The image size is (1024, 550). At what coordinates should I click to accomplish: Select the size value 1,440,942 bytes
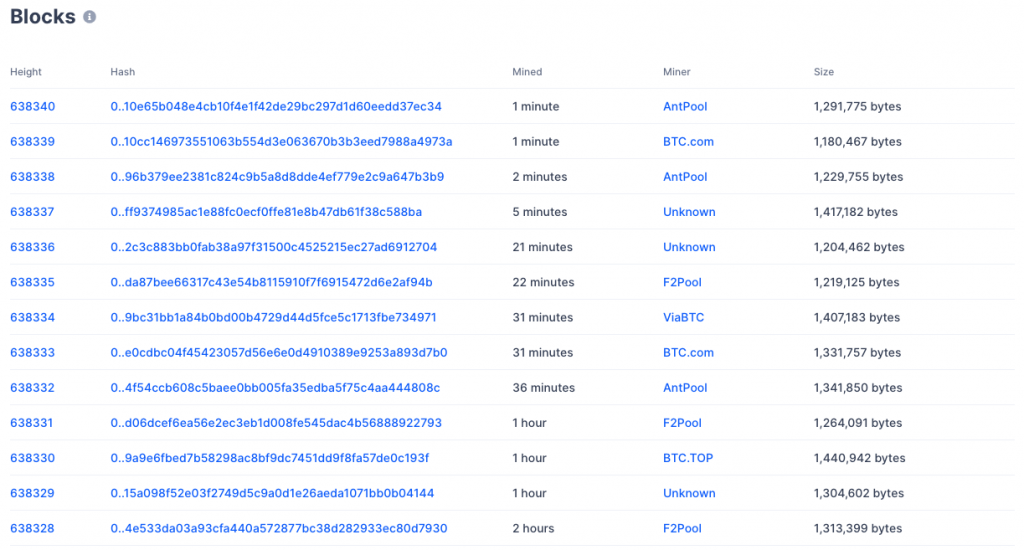click(x=859, y=459)
